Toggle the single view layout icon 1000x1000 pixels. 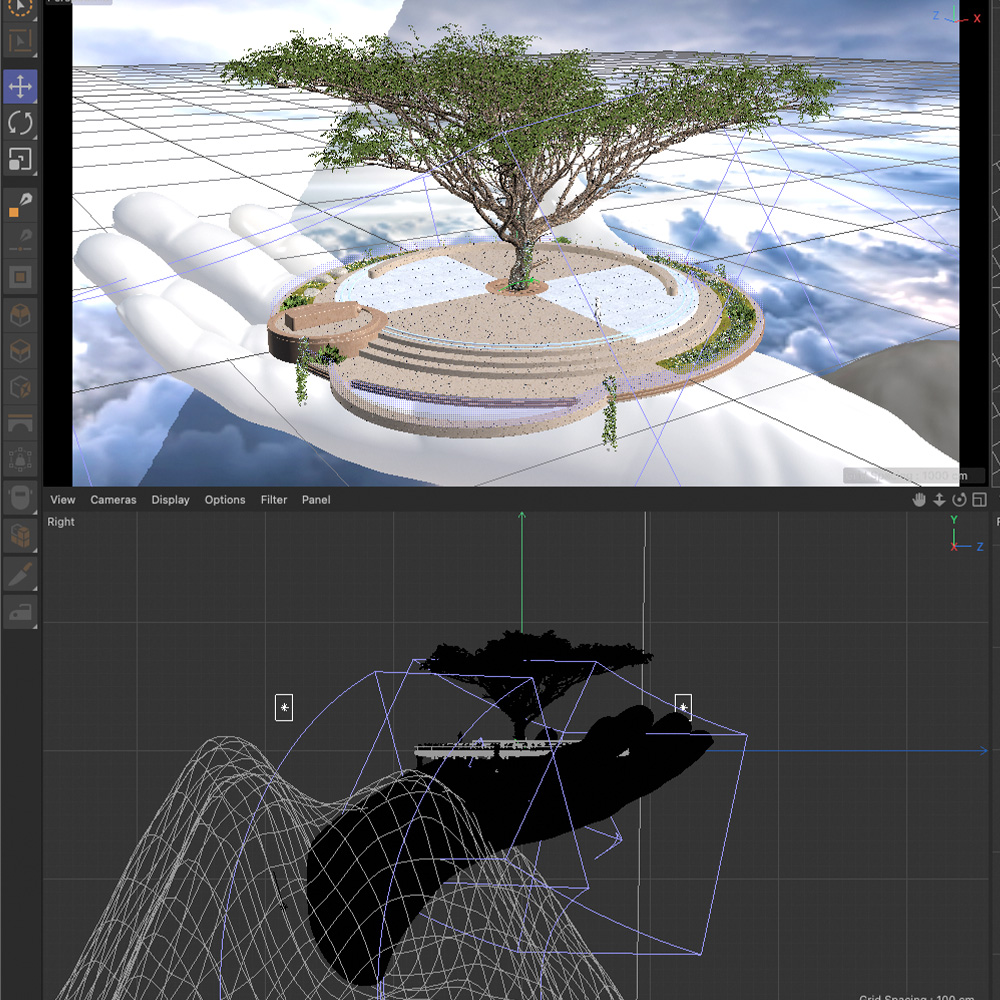[978, 499]
